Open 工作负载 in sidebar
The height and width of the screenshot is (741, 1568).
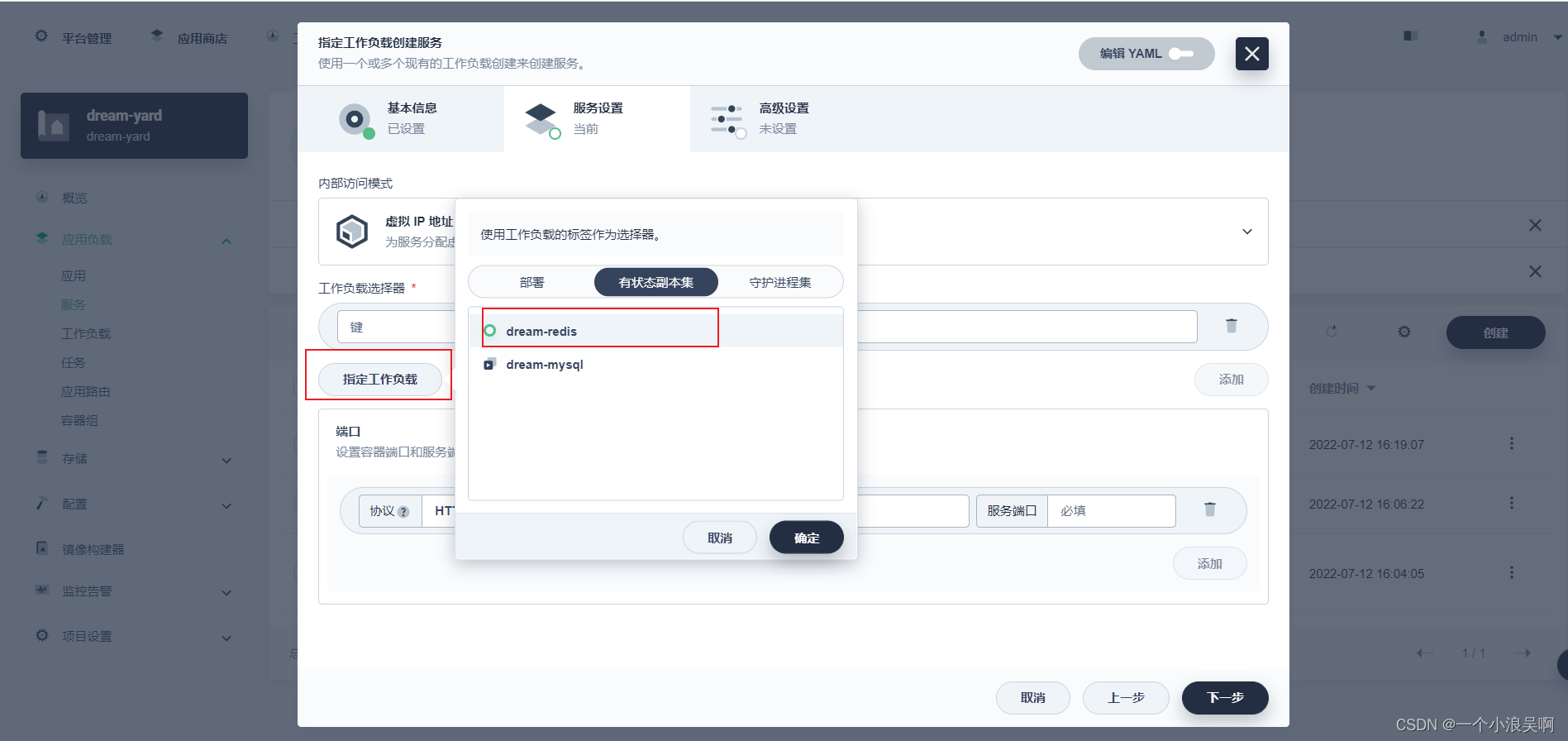(86, 334)
